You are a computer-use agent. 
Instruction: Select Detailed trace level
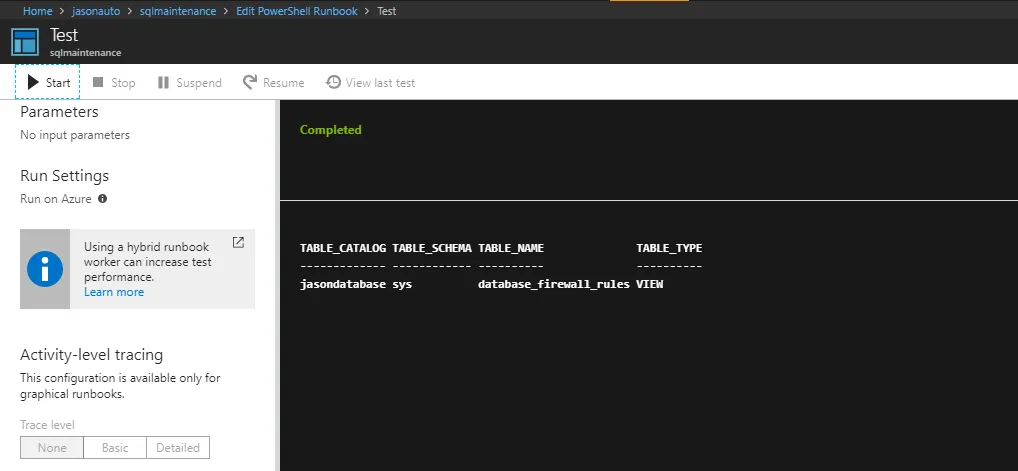tap(178, 448)
